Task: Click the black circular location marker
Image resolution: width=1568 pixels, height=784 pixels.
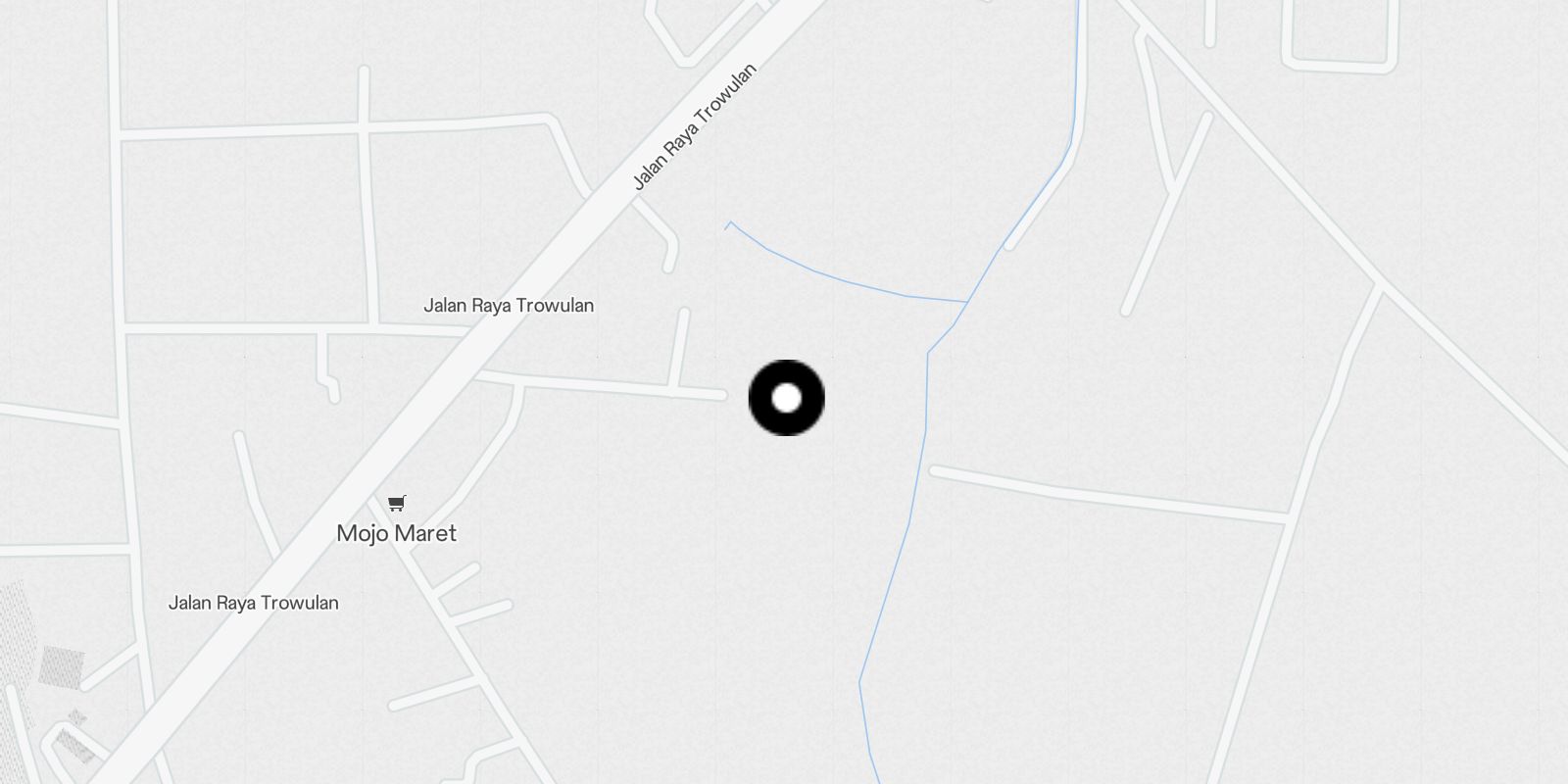Action: tap(787, 398)
